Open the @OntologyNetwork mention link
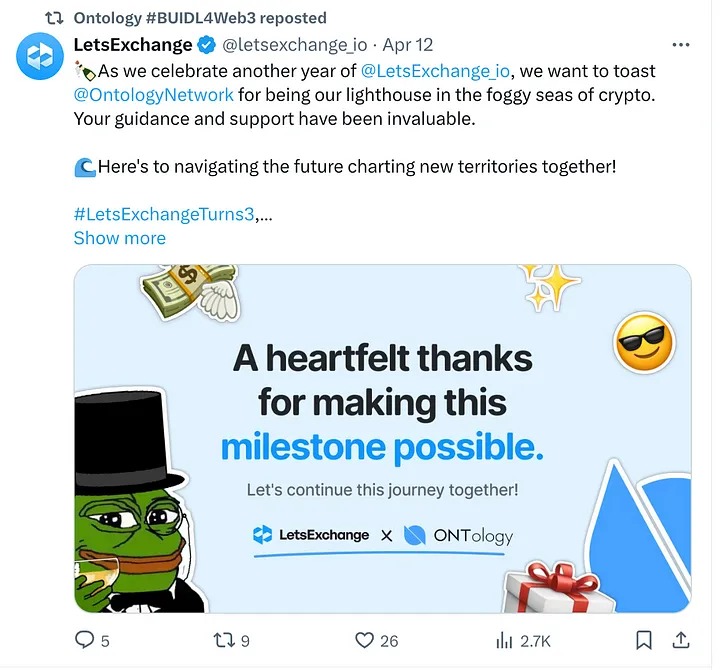Screen dimensions: 720x670 153,95
